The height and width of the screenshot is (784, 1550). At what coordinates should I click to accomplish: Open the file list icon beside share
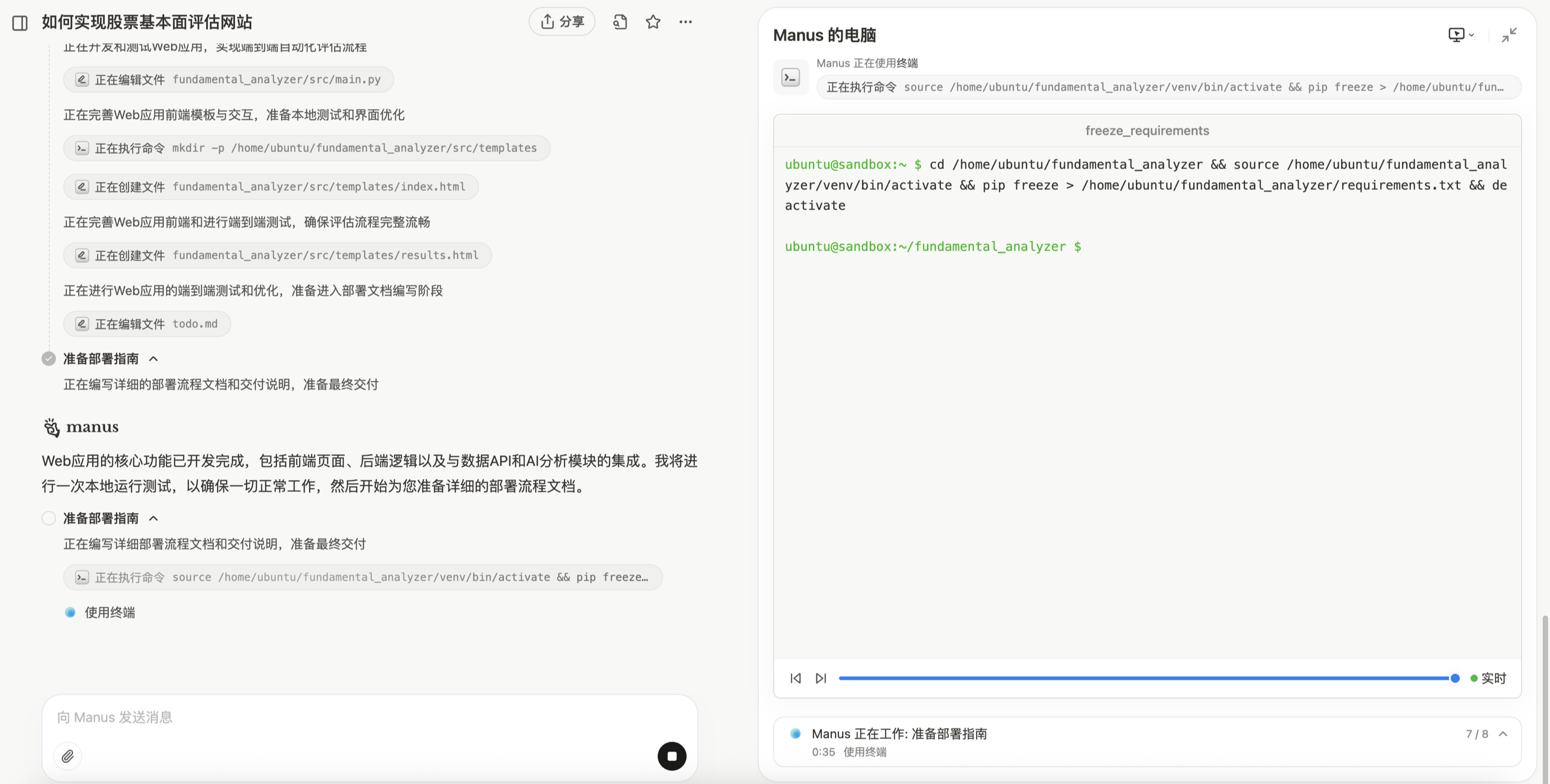tap(620, 22)
